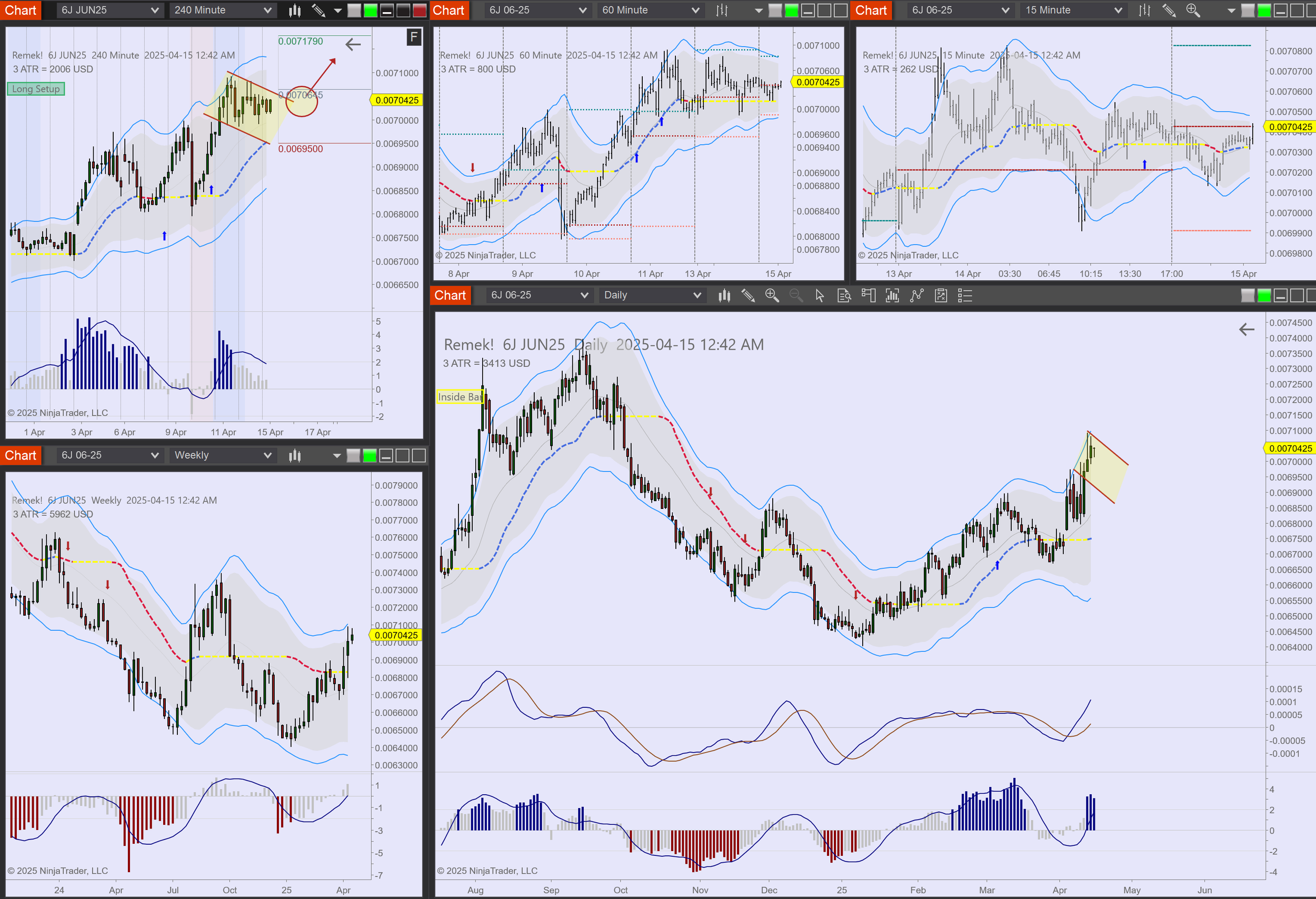Open Indicators icon on the Daily chart toolbar

point(916,295)
